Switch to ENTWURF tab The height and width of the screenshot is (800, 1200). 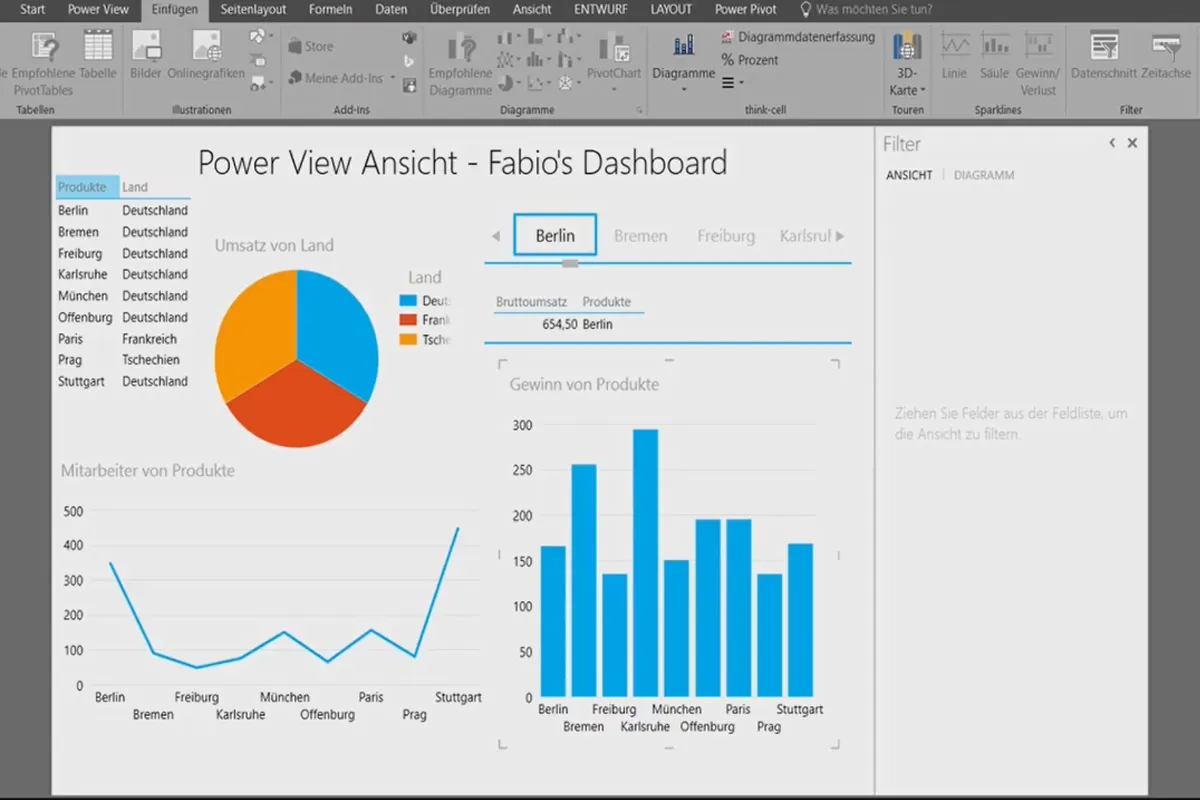(x=601, y=9)
